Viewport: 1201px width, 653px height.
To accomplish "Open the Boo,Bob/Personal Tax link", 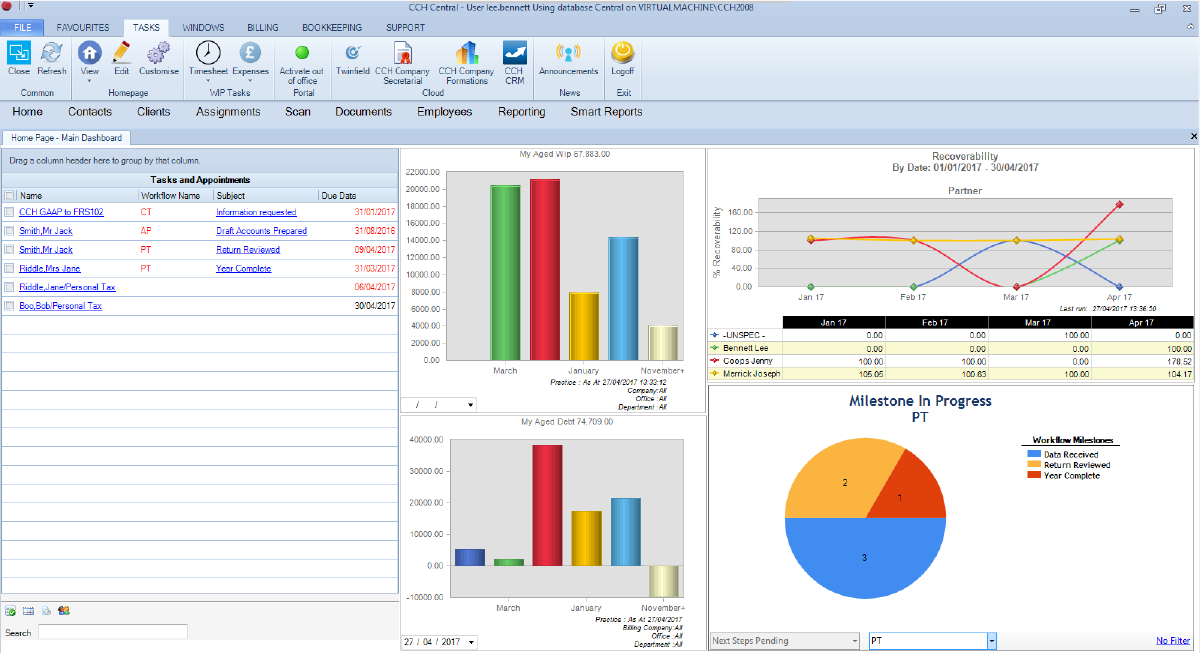I will (x=60, y=306).
